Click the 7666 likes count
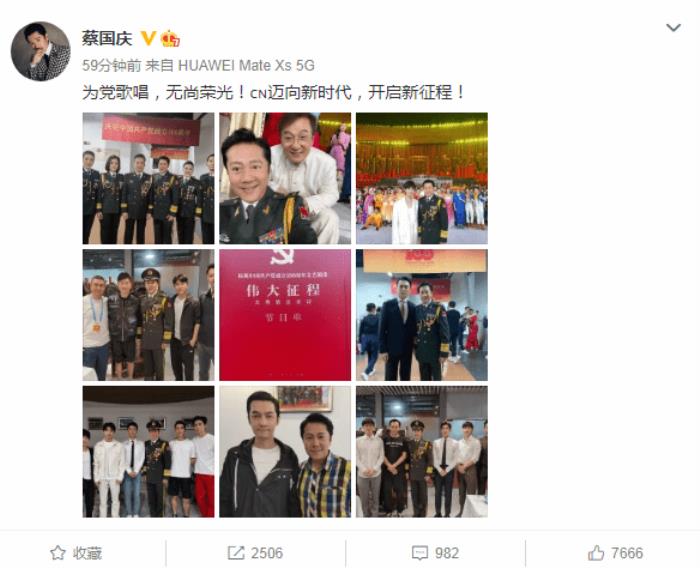Viewport: 700px width, 568px height. pos(627,553)
